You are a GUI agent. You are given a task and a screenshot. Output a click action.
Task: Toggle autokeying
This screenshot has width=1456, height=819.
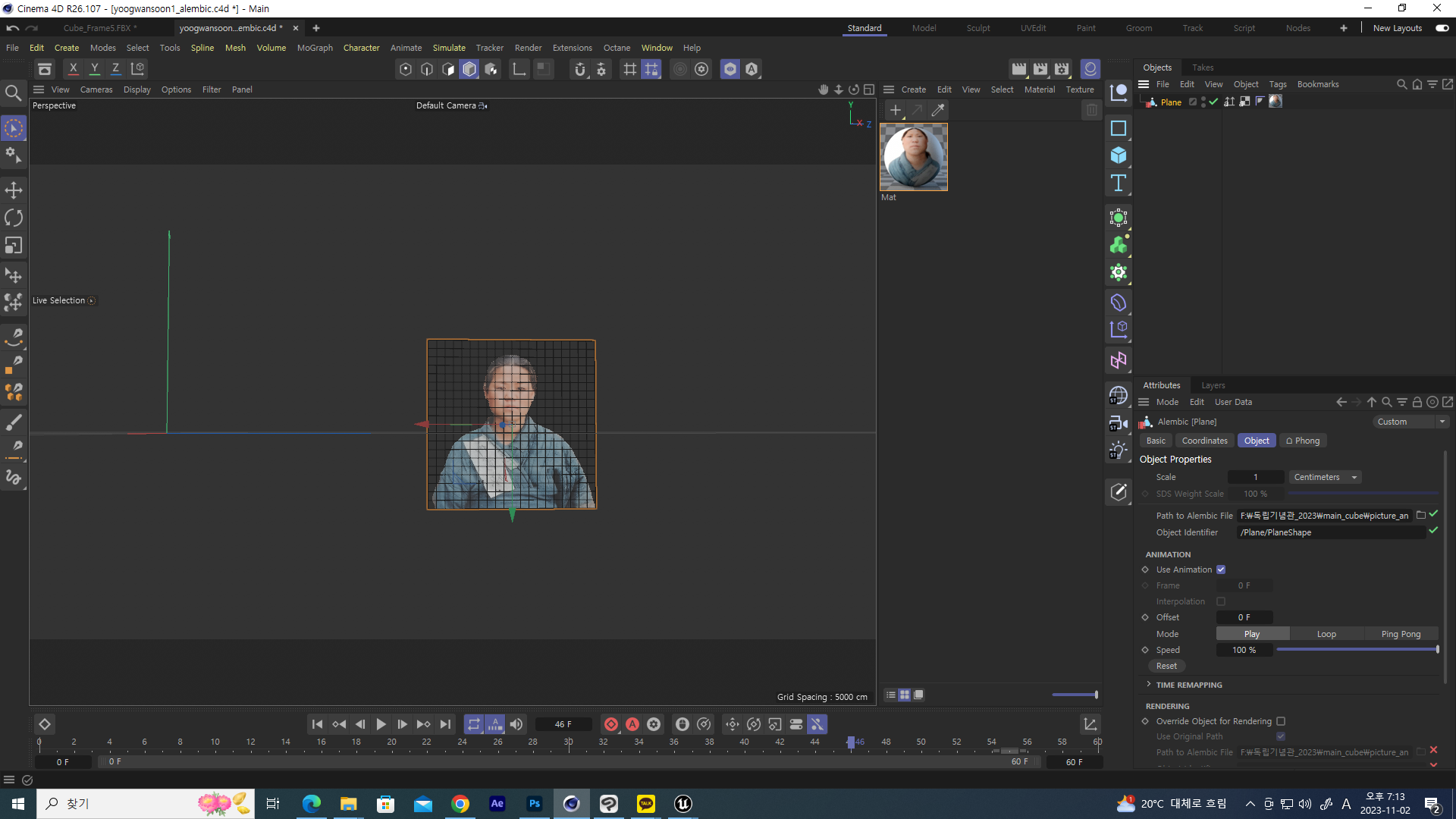tap(632, 724)
